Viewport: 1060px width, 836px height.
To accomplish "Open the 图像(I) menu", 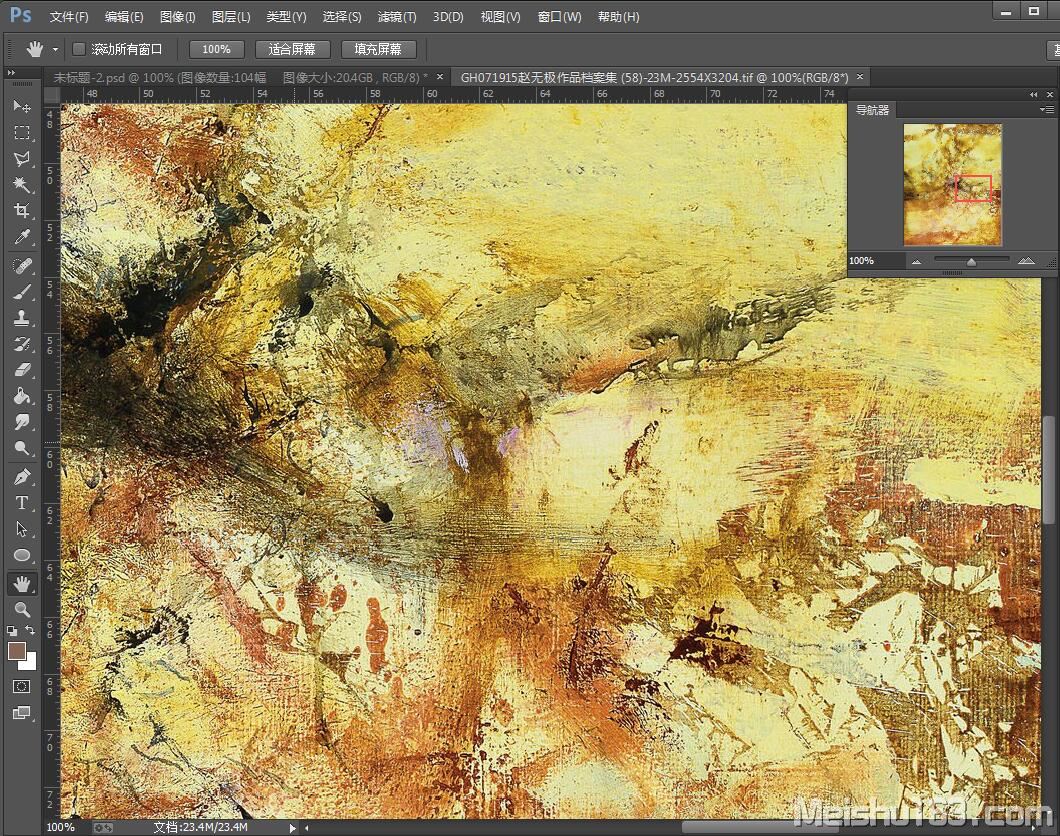I will click(177, 17).
